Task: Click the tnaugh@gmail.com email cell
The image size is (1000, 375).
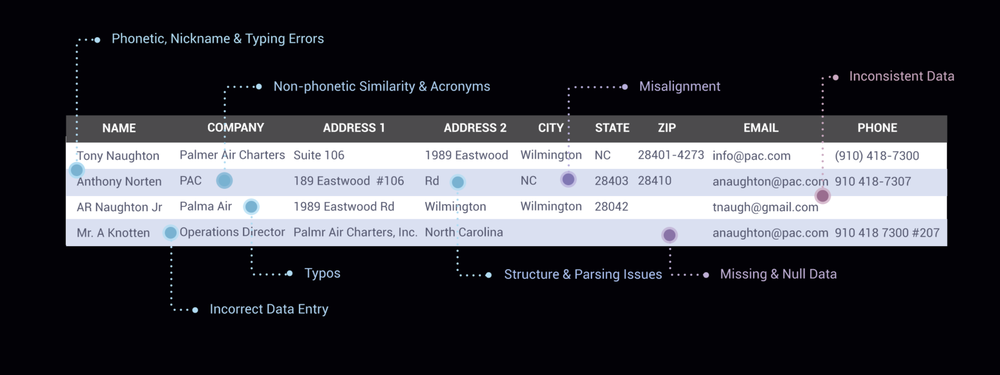Action: (765, 207)
